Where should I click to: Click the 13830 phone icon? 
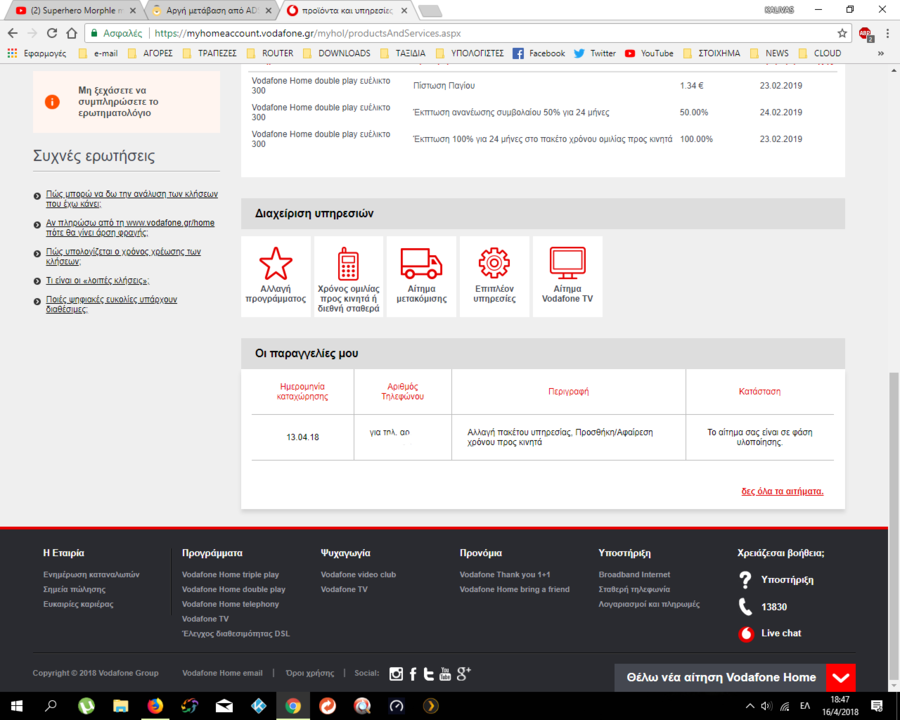[745, 607]
